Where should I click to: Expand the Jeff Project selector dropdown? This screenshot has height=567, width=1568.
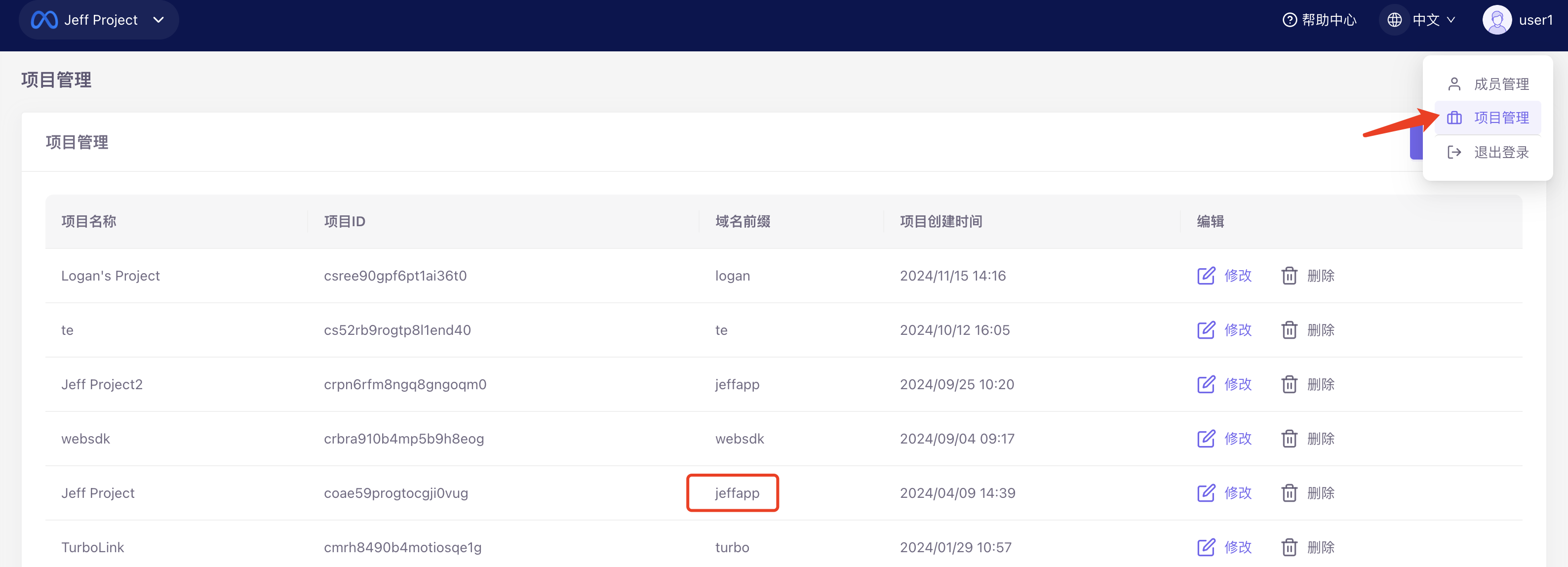(x=159, y=20)
